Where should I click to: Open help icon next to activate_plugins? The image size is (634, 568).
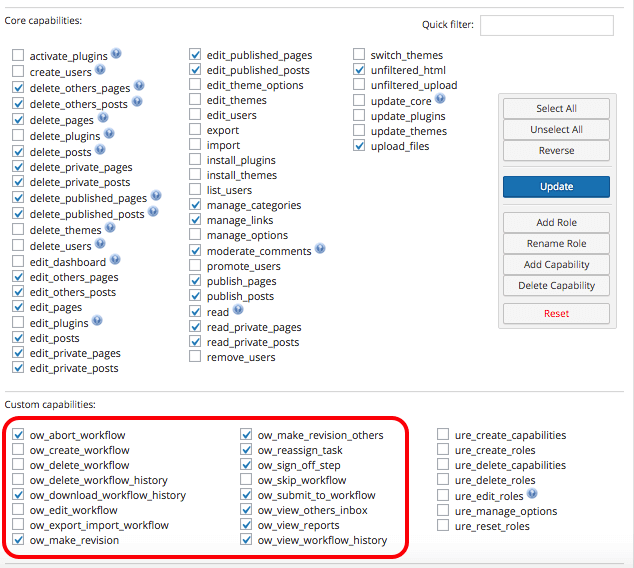point(116,53)
